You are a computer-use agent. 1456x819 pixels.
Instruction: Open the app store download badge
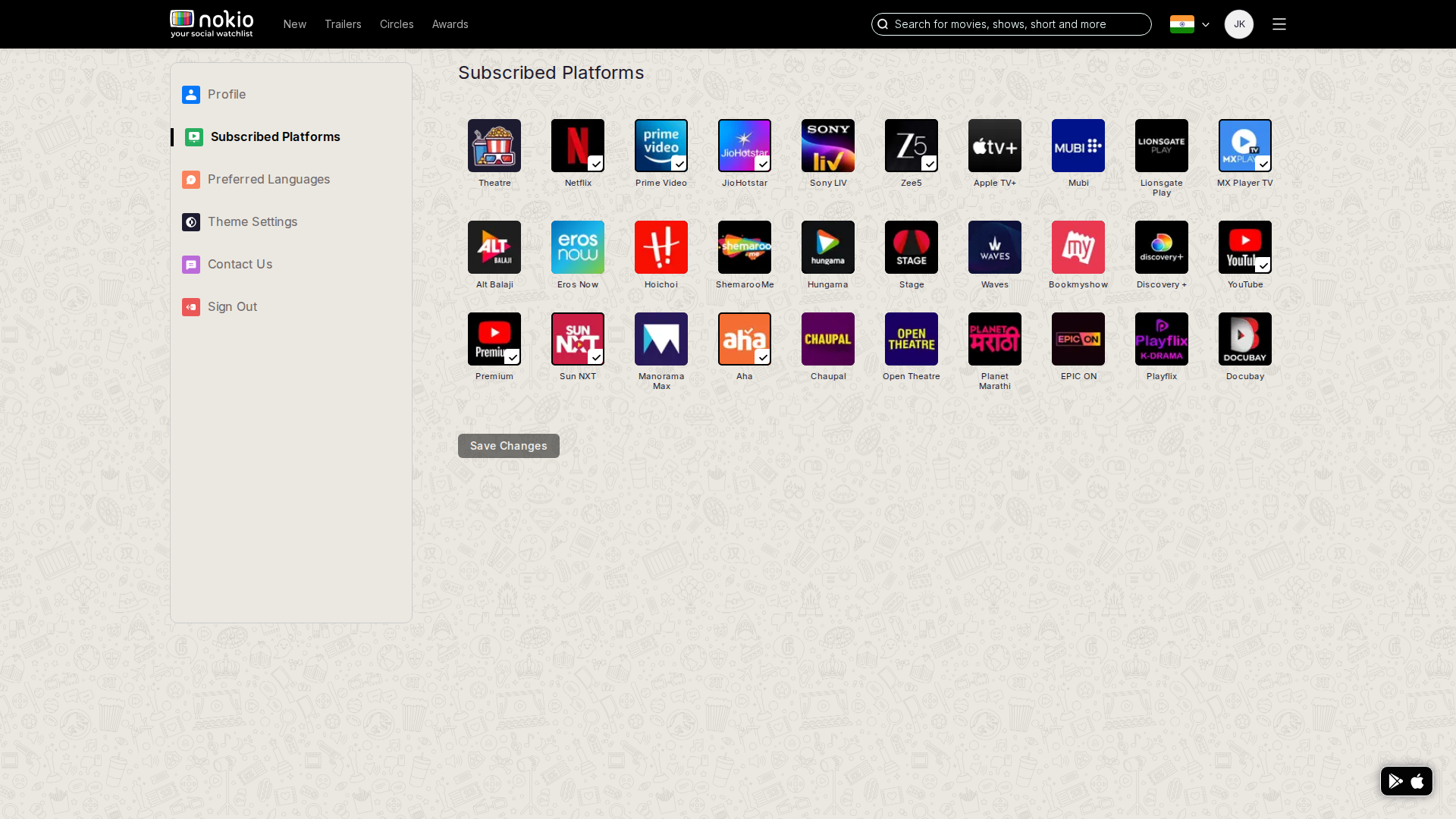pyautogui.click(x=1407, y=781)
